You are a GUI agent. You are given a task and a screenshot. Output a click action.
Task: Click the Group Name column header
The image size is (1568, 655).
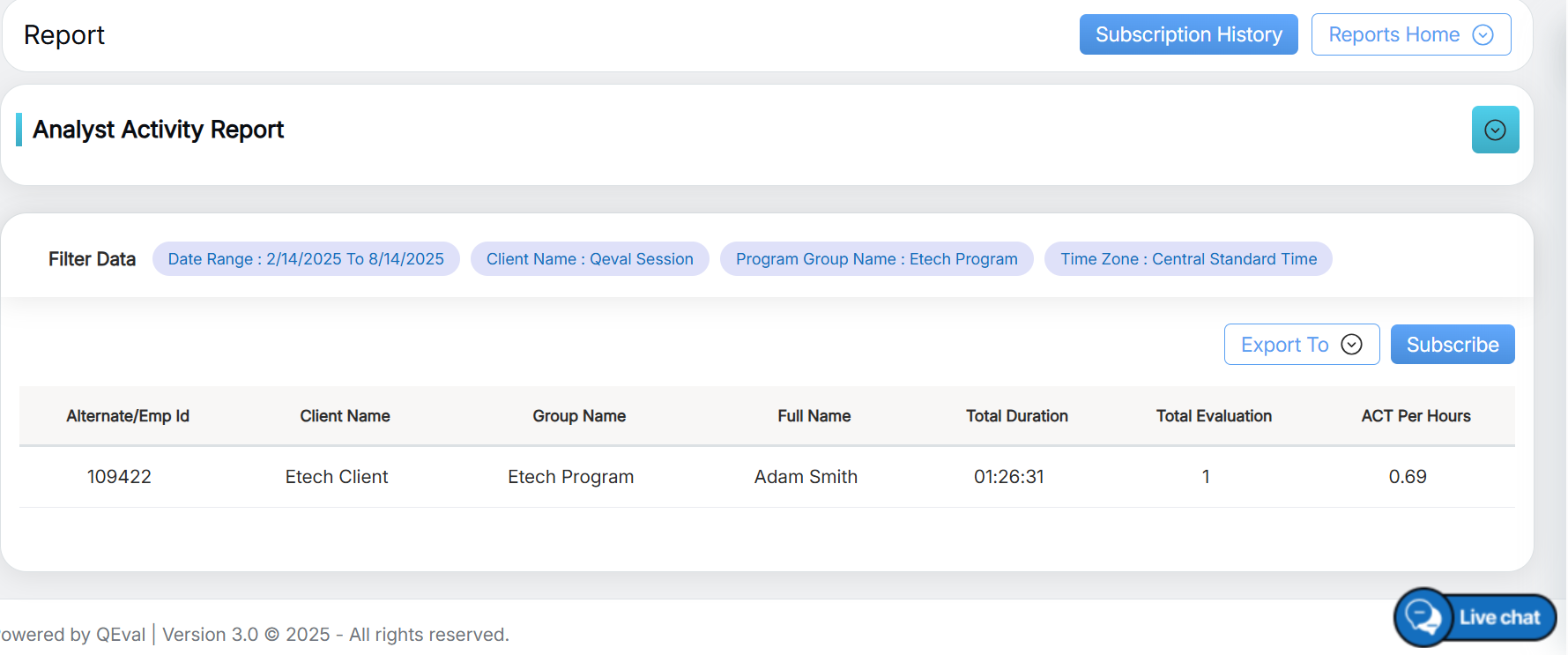579,416
